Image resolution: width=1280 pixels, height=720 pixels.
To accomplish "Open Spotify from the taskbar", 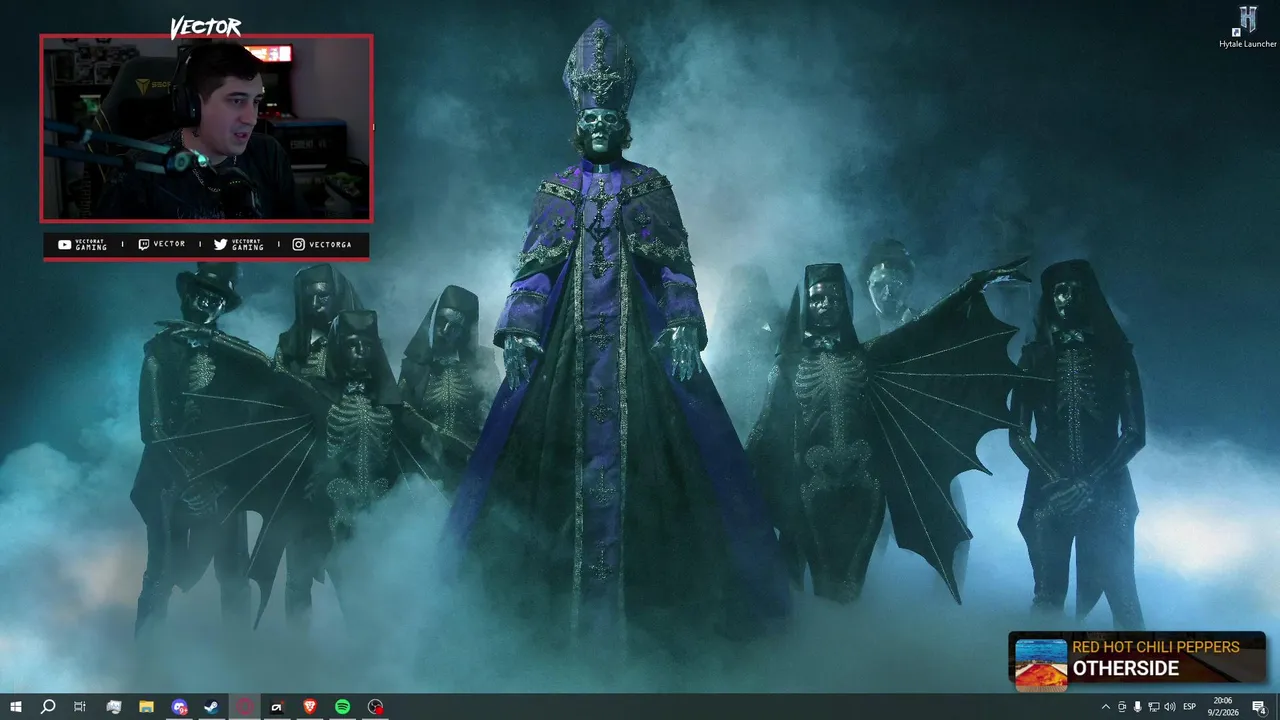I will 342,707.
